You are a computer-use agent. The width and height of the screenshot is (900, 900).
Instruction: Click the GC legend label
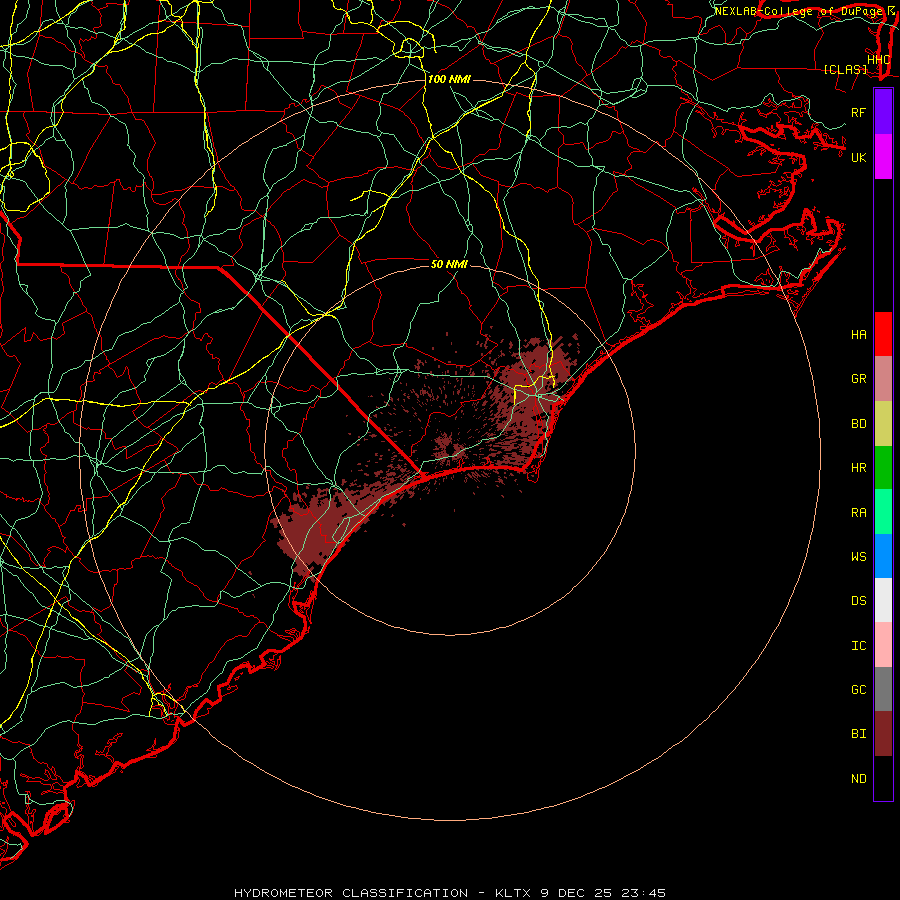(858, 689)
